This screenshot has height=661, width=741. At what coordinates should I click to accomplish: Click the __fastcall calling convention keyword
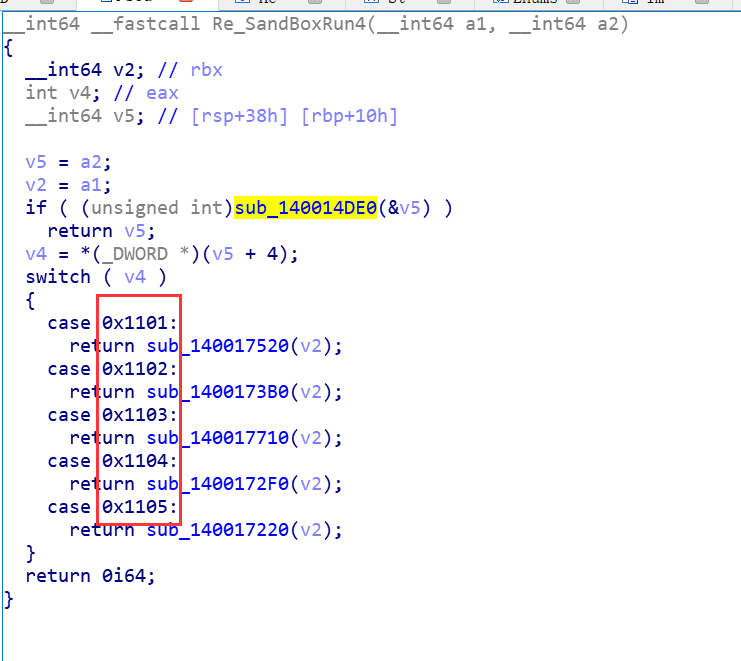click(x=146, y=24)
